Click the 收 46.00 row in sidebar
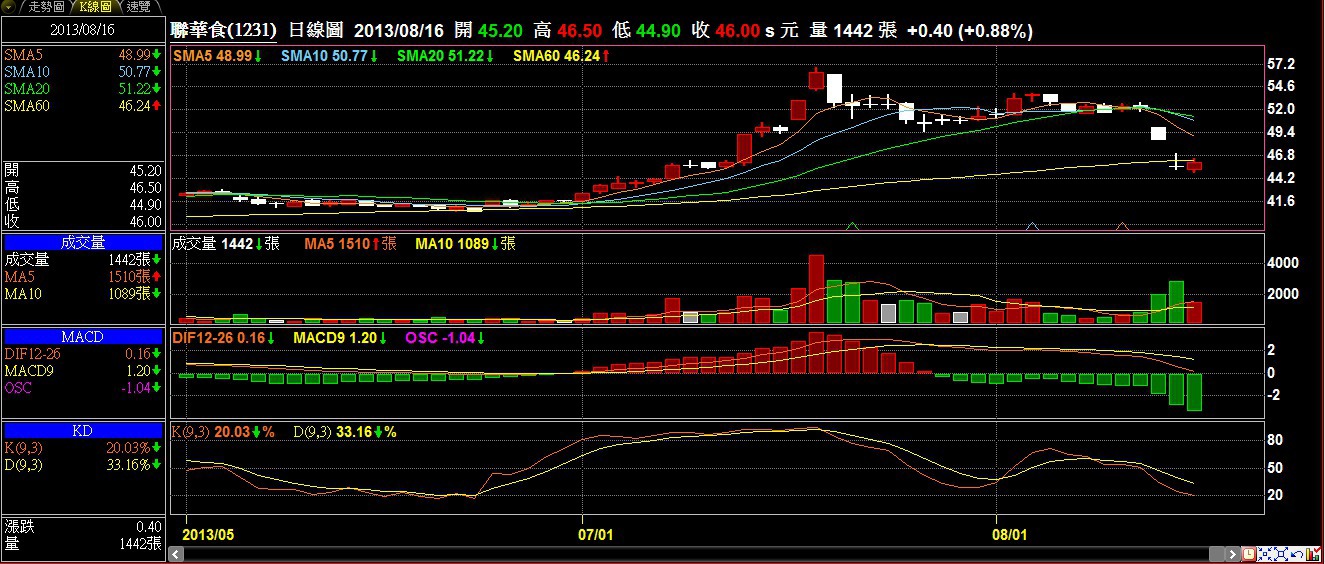Viewport: 1325px width, 564px height. click(x=83, y=221)
